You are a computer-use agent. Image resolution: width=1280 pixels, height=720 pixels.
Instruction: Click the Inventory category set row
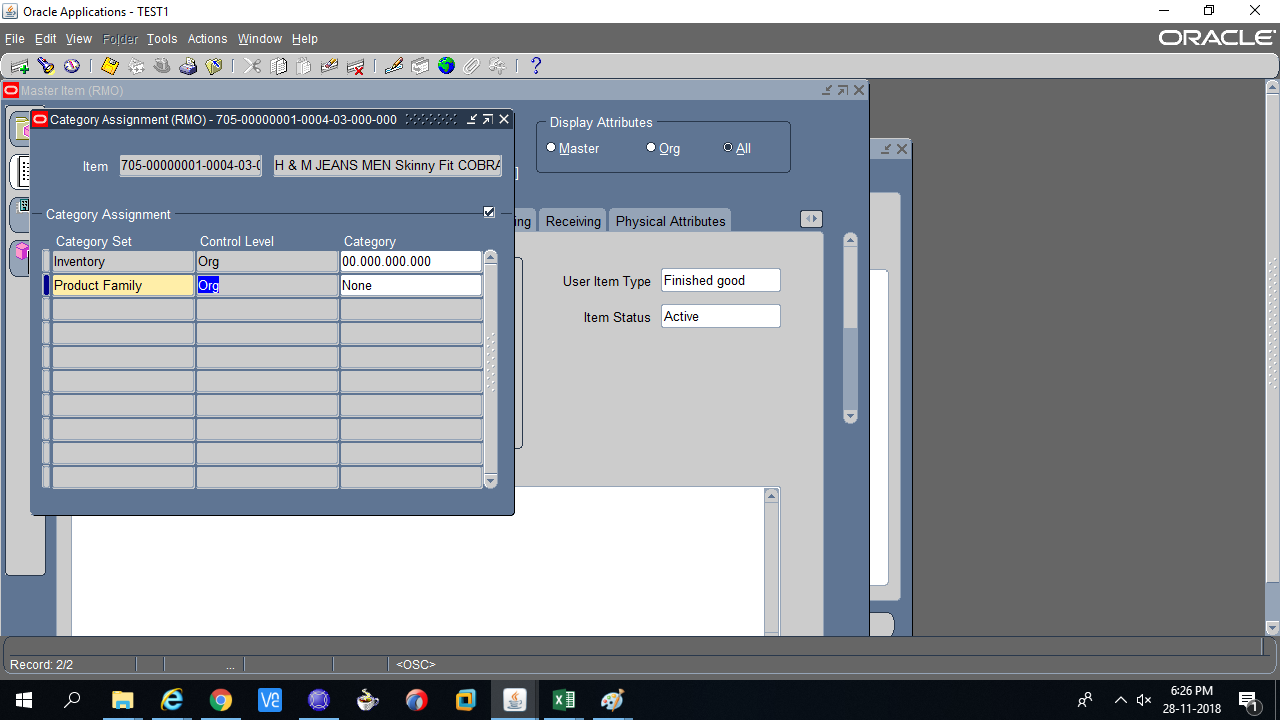pos(122,261)
